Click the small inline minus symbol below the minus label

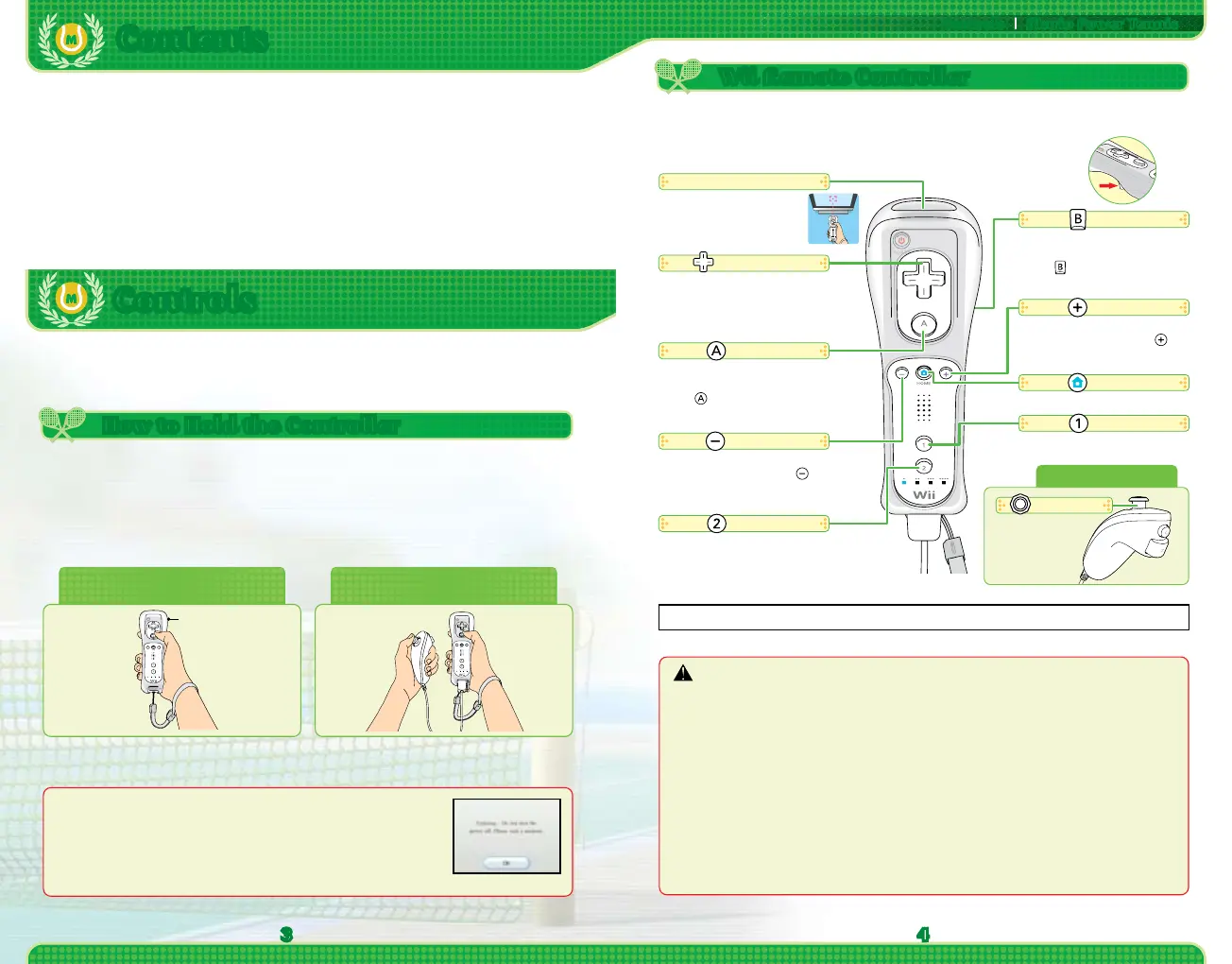pos(802,473)
